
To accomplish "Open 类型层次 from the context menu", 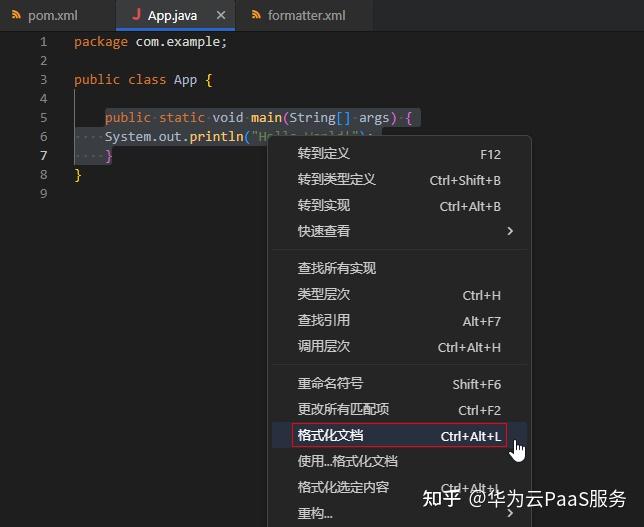I will [x=399, y=295].
